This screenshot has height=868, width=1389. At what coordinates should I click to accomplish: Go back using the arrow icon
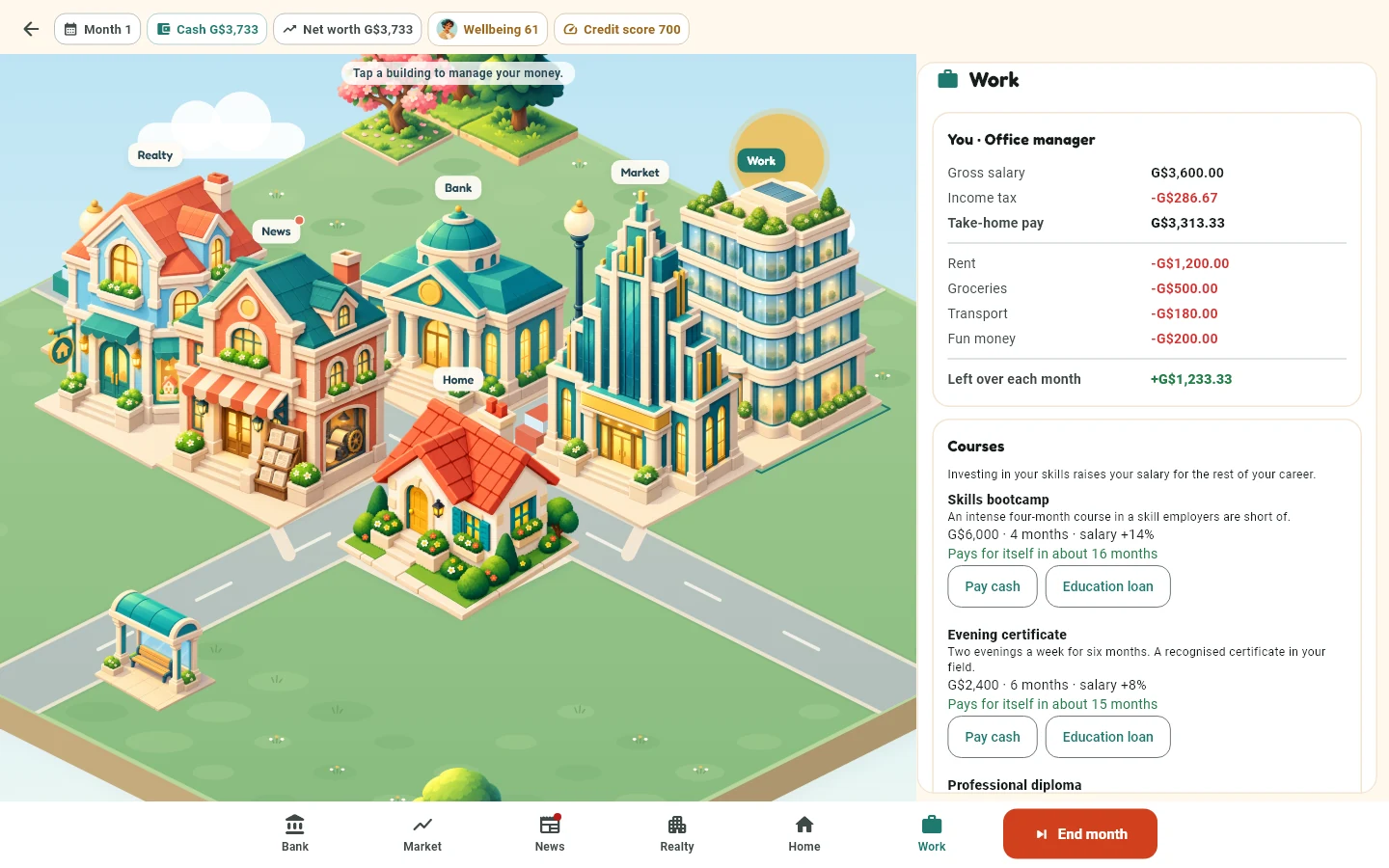pos(31,29)
